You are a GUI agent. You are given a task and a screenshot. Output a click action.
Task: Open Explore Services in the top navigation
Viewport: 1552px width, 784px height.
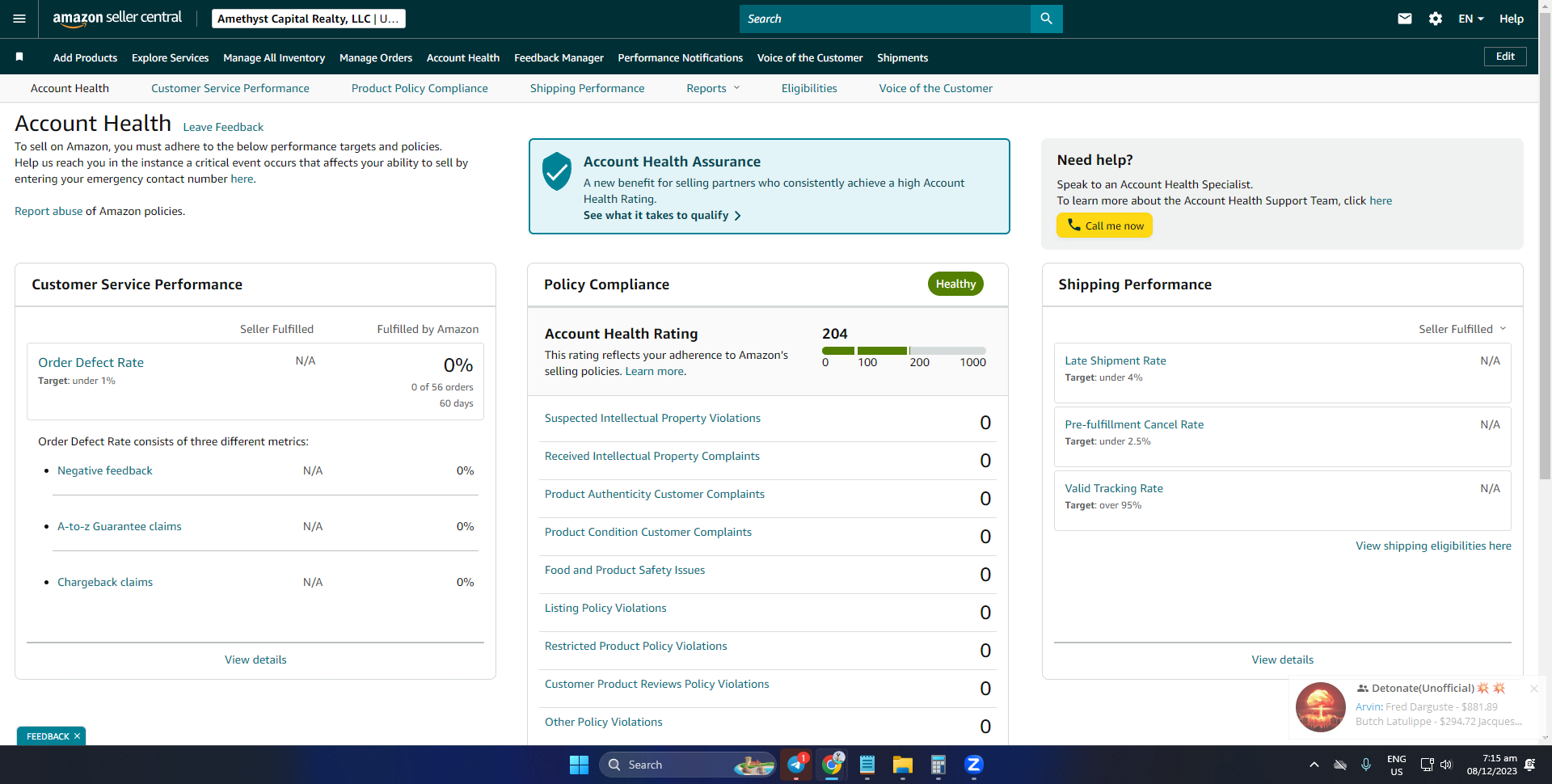170,57
